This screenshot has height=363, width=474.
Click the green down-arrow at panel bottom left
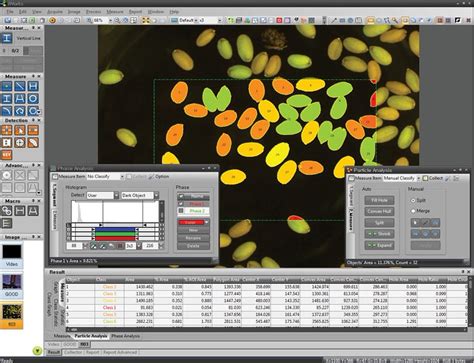[x=37, y=351]
